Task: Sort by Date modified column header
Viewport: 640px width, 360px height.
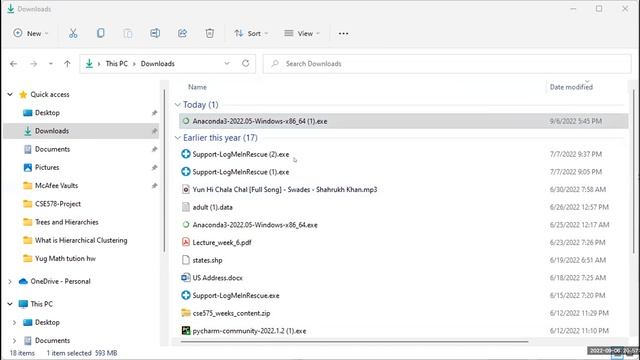Action: 571,87
